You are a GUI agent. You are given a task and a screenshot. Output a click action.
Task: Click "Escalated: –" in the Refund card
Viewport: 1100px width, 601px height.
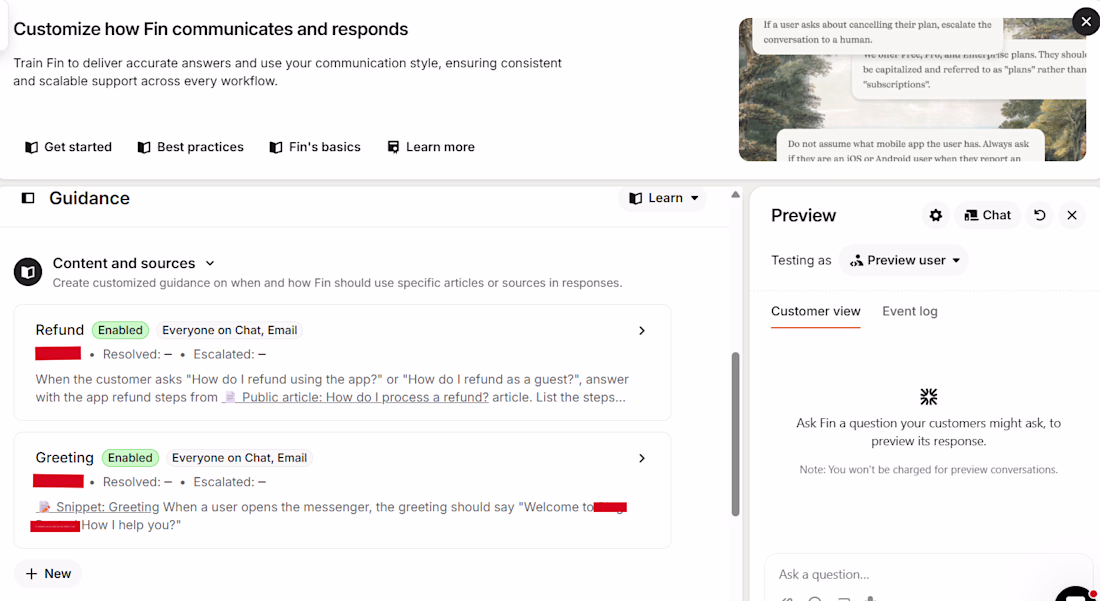pyautogui.click(x=229, y=355)
